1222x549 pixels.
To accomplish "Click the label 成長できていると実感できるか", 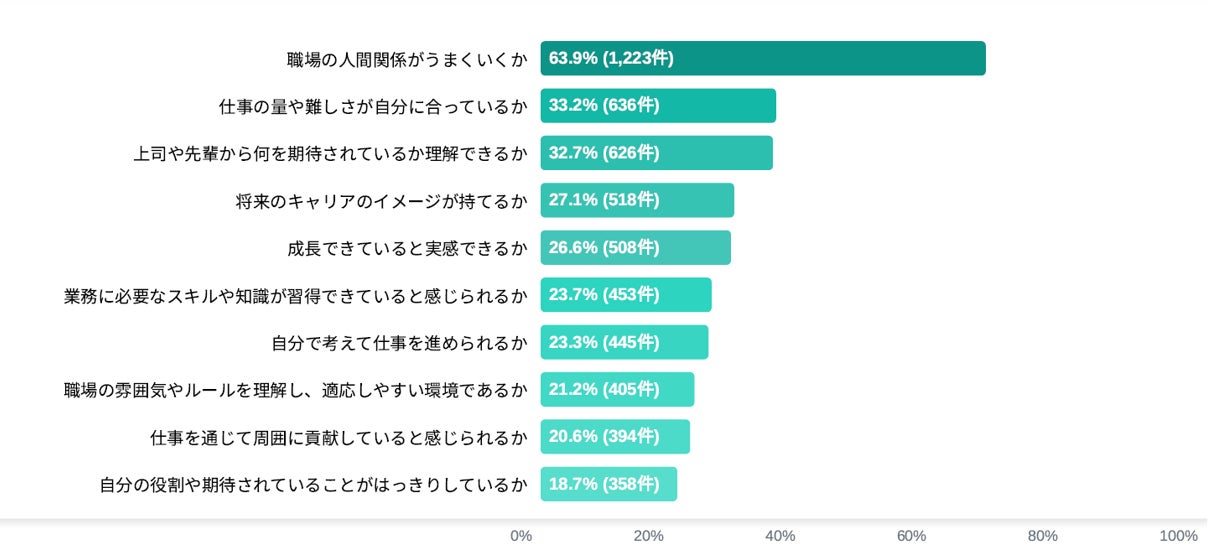I will (407, 248).
